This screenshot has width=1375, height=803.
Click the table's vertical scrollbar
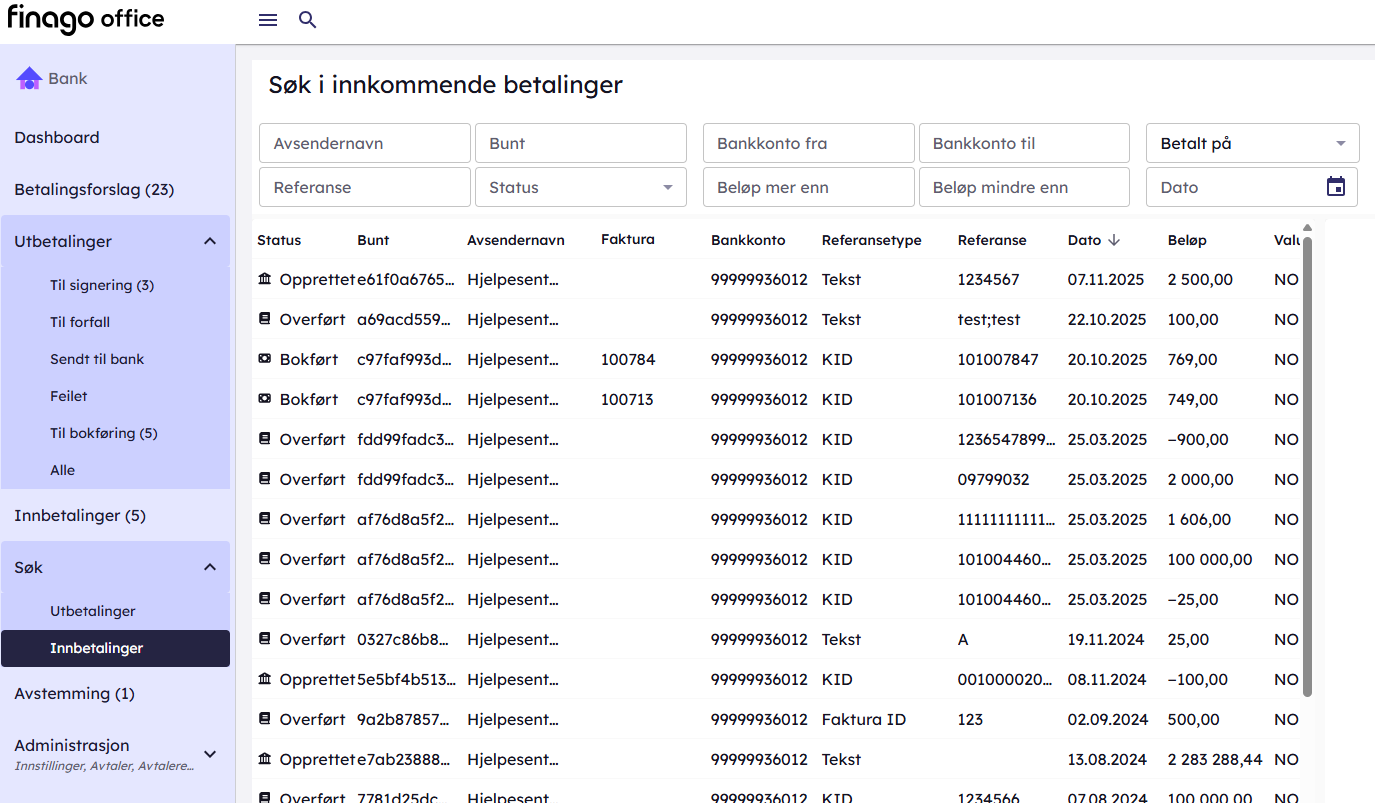tap(1307, 460)
